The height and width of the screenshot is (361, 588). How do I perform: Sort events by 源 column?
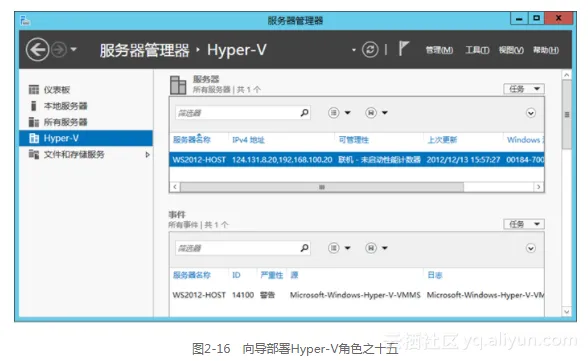[x=294, y=275]
